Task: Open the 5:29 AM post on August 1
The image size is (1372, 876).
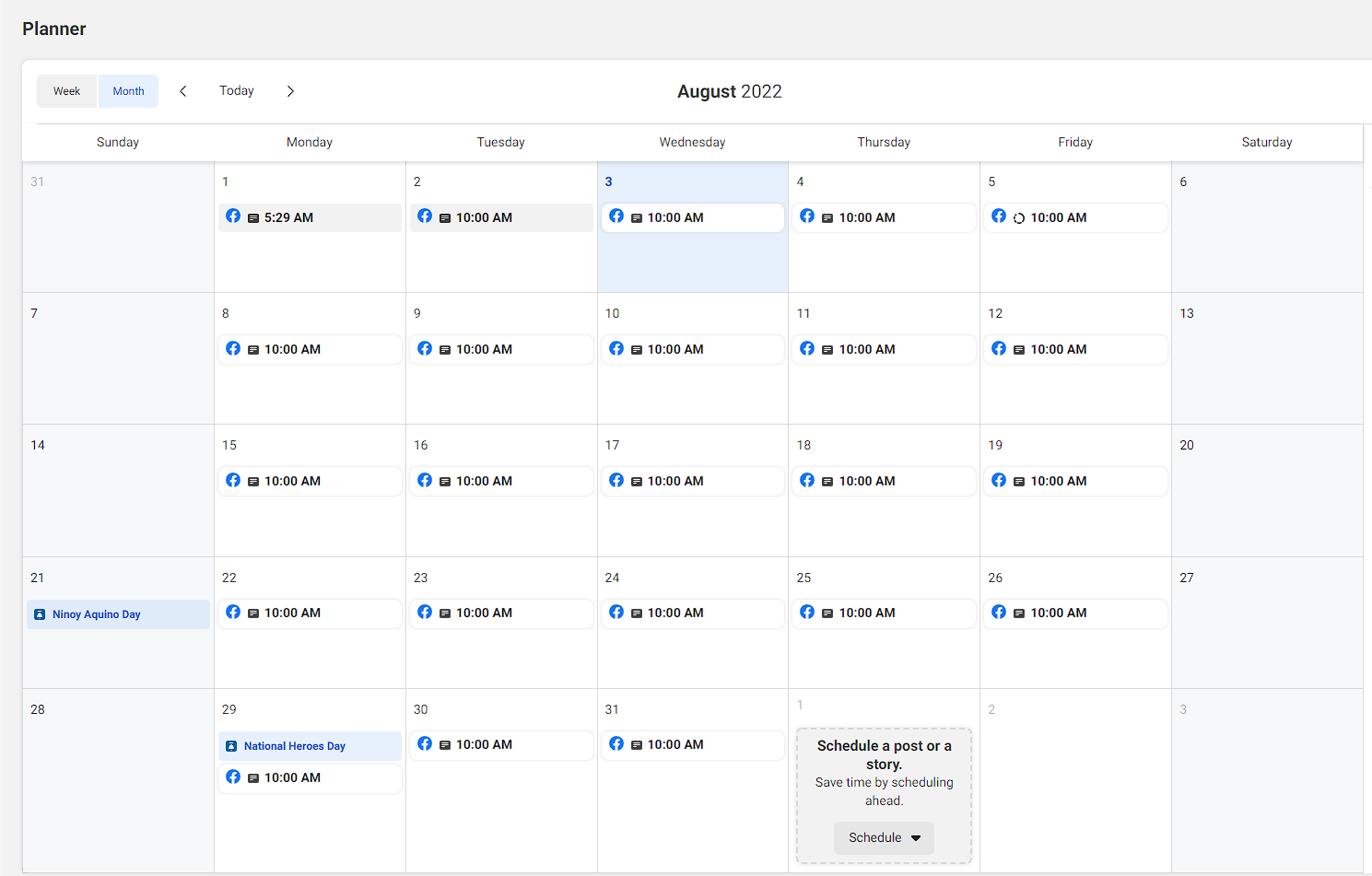Action: [310, 217]
